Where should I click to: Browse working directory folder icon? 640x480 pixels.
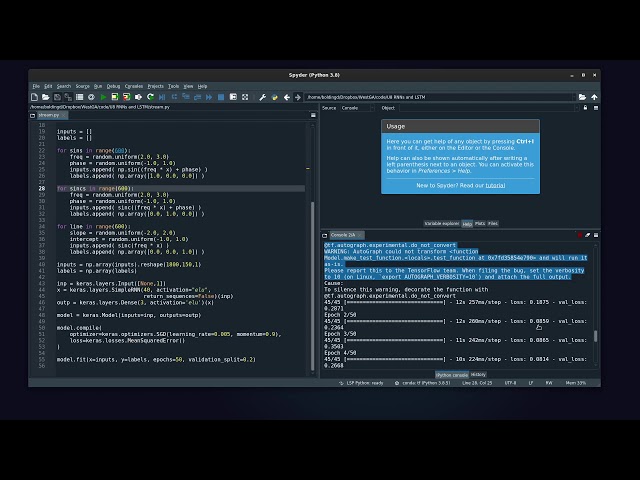[x=582, y=97]
